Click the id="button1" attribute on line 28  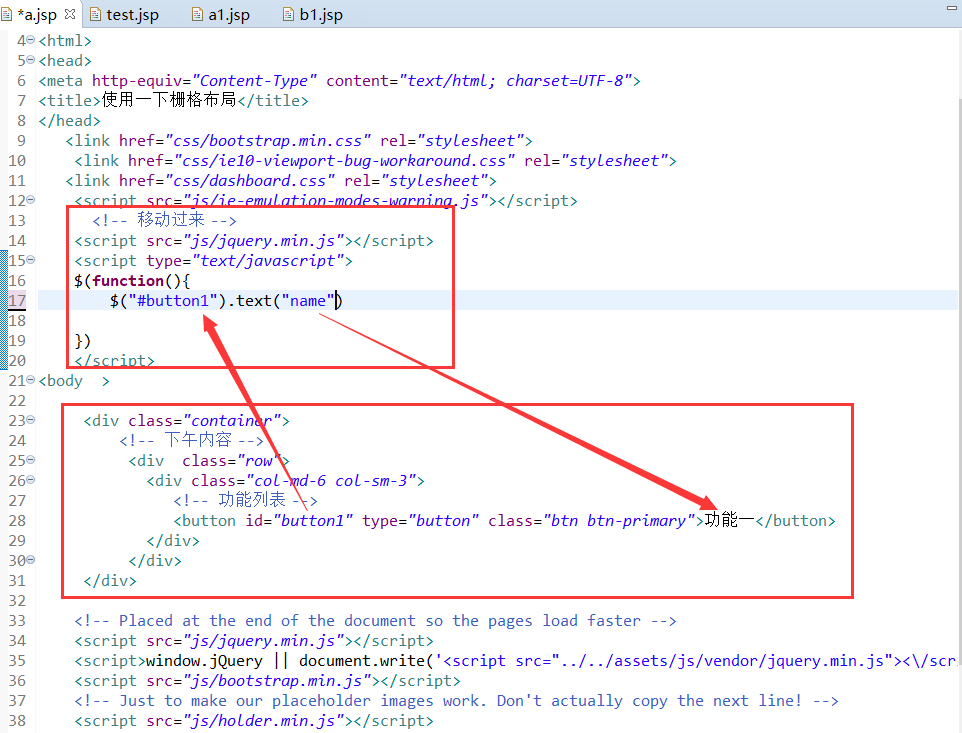299,521
